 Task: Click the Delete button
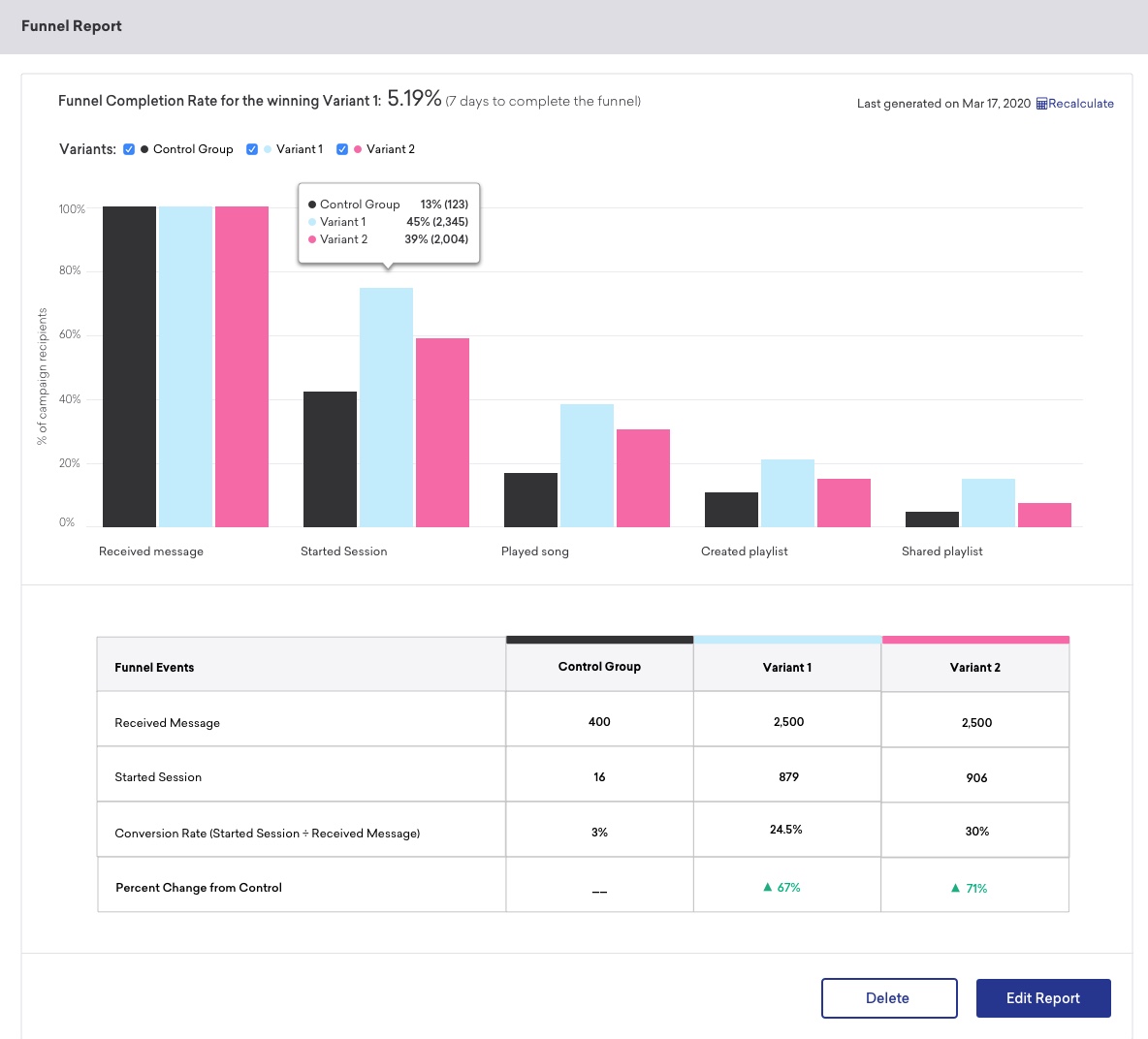click(888, 998)
